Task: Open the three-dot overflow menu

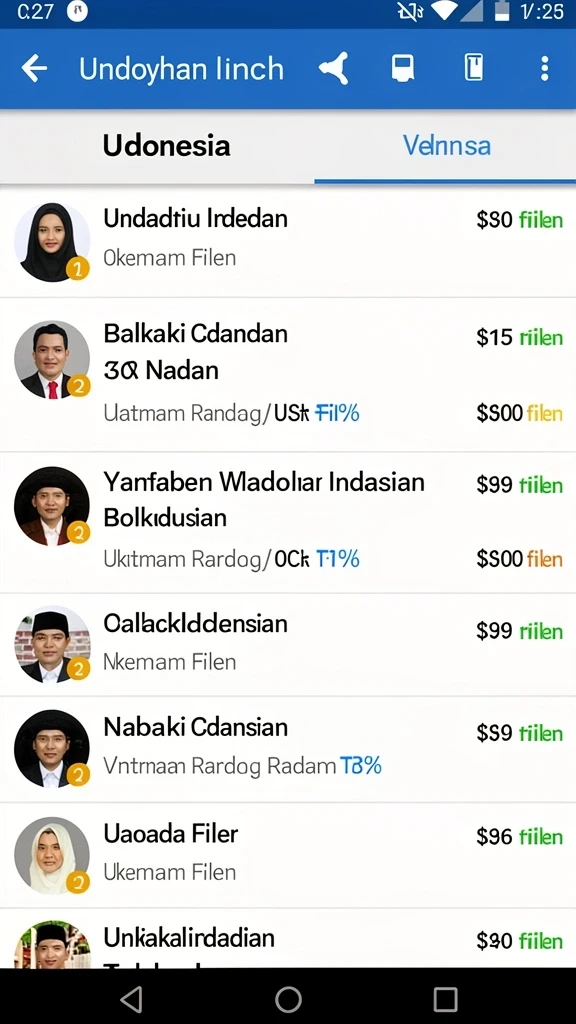Action: point(545,69)
